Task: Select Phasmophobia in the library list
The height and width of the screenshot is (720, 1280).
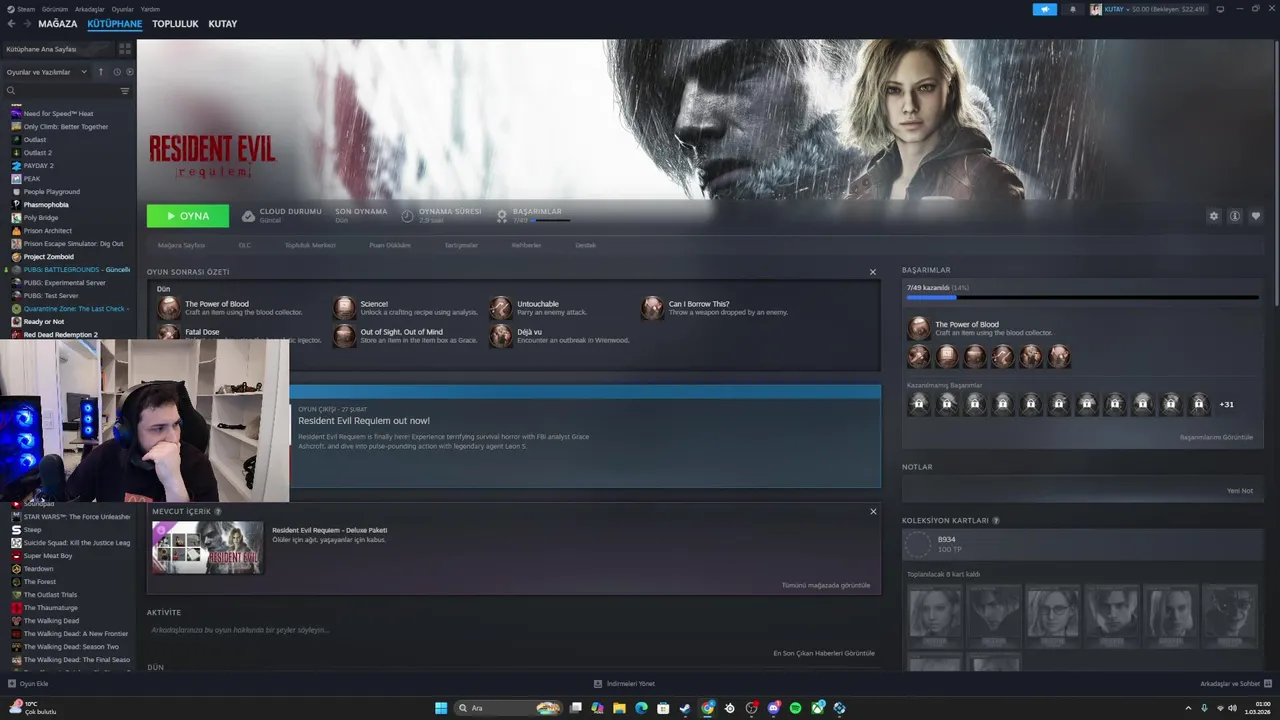Action: tap(46, 205)
